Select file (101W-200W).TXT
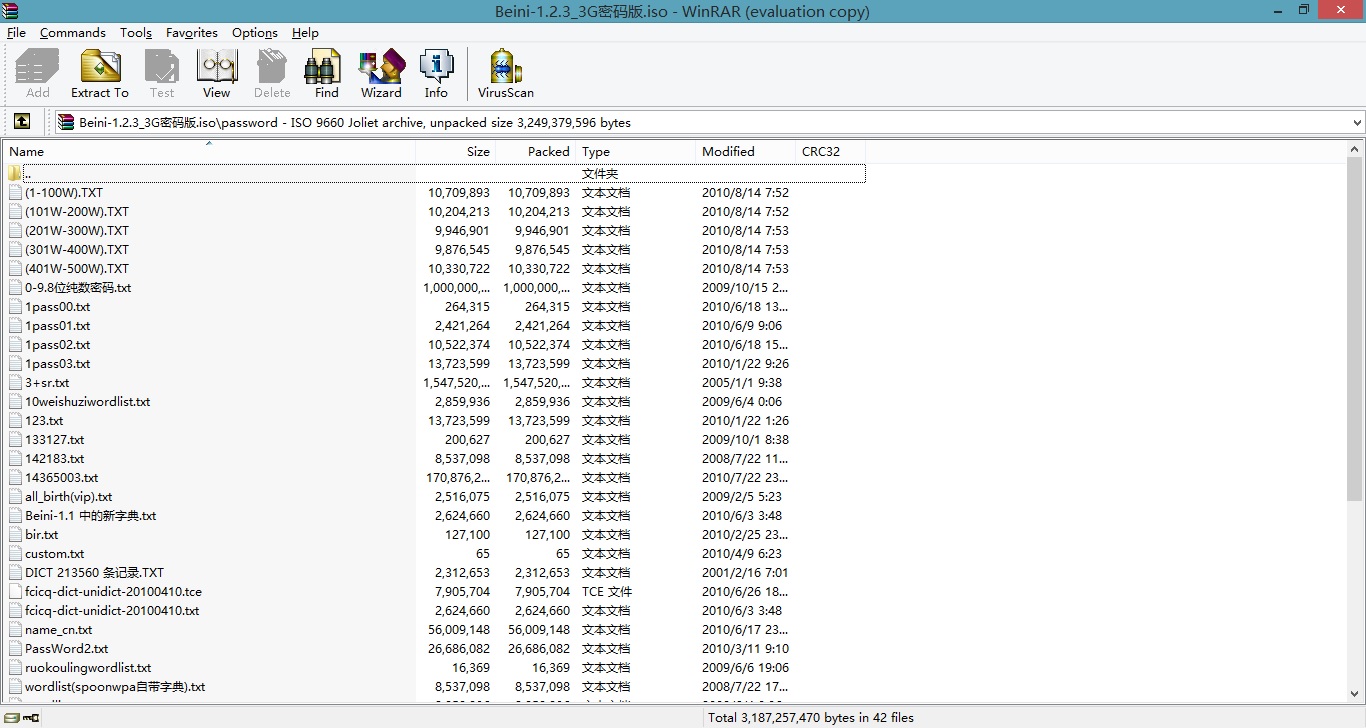 click(77, 212)
